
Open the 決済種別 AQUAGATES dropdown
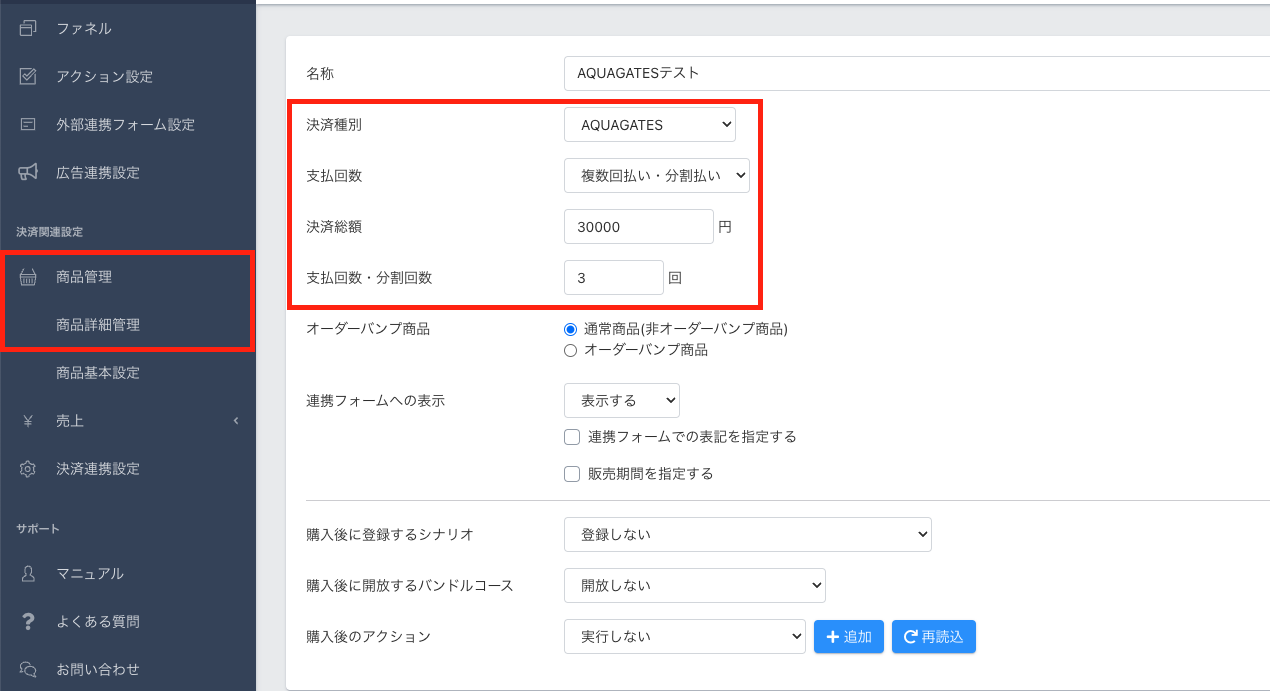pos(650,125)
